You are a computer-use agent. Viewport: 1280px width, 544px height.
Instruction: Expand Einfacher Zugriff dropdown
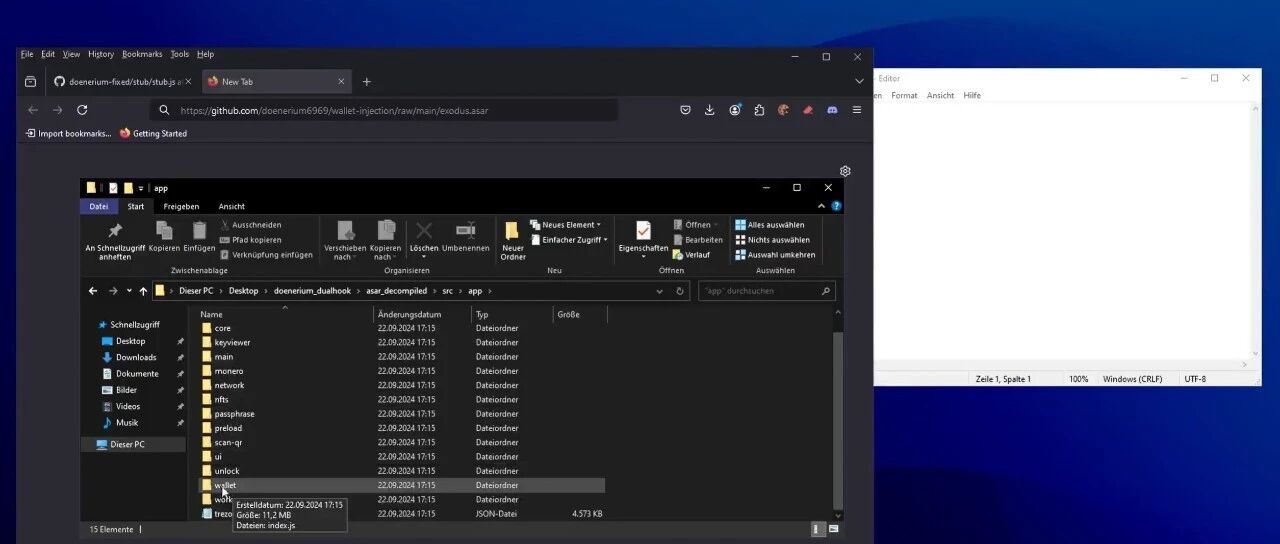(x=569, y=240)
